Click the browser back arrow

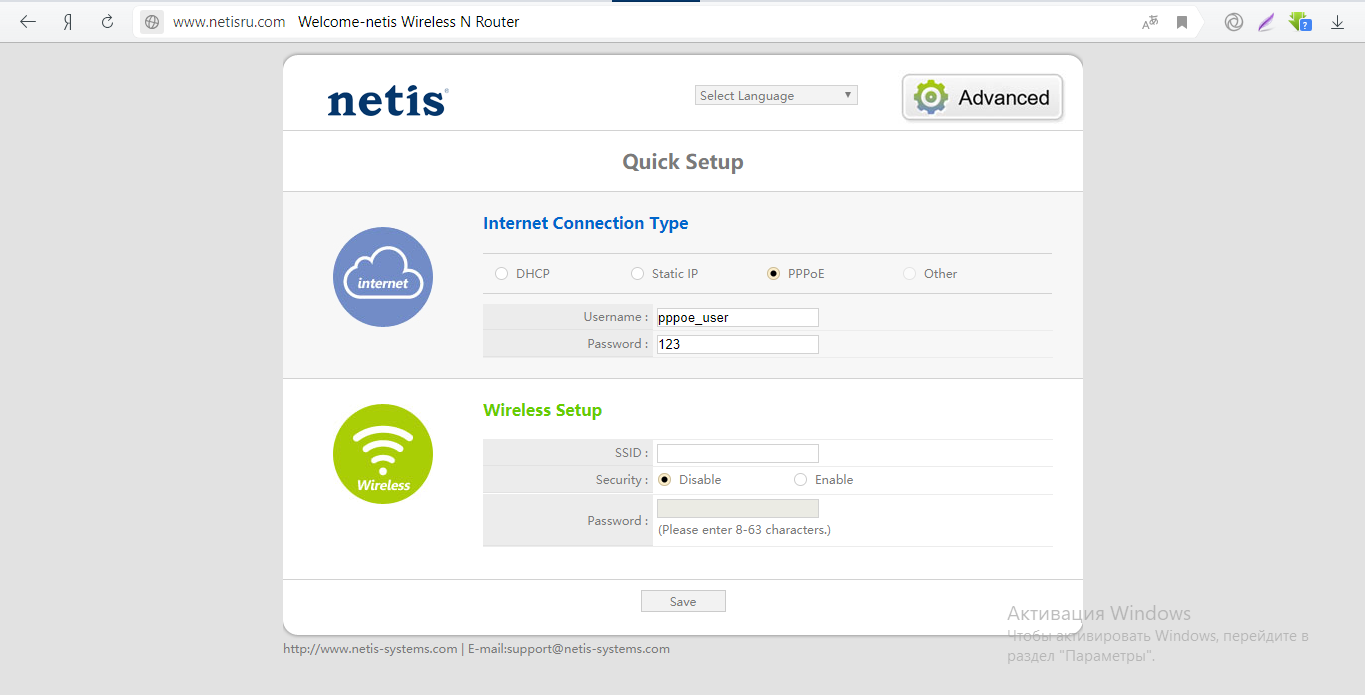point(28,22)
